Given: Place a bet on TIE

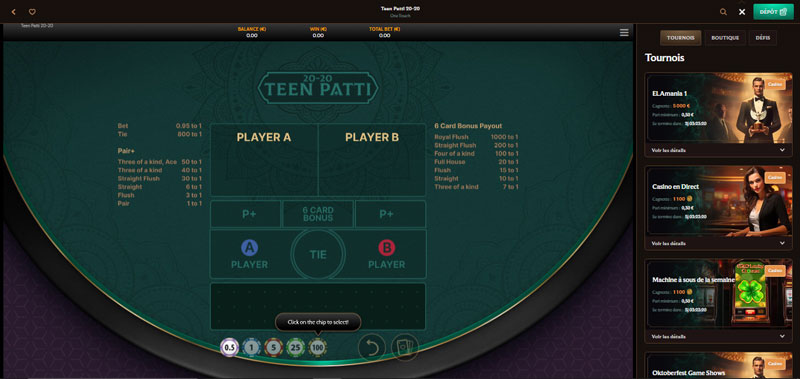Looking at the screenshot, I should 318,254.
